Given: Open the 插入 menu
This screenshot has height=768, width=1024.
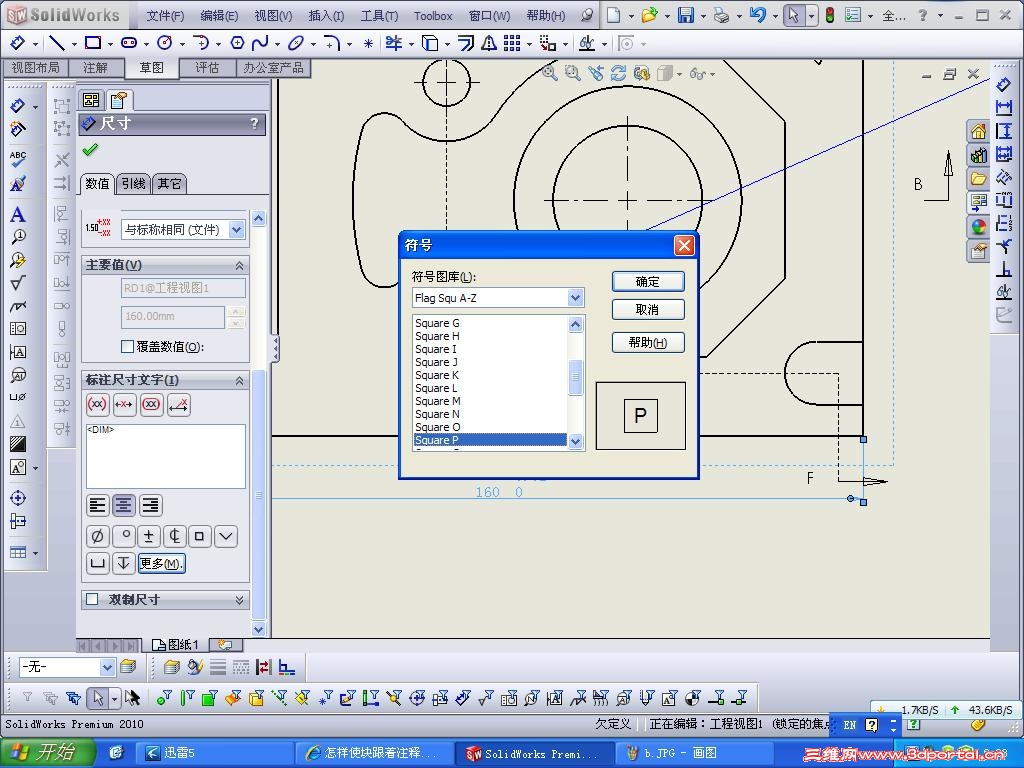Looking at the screenshot, I should tap(326, 16).
